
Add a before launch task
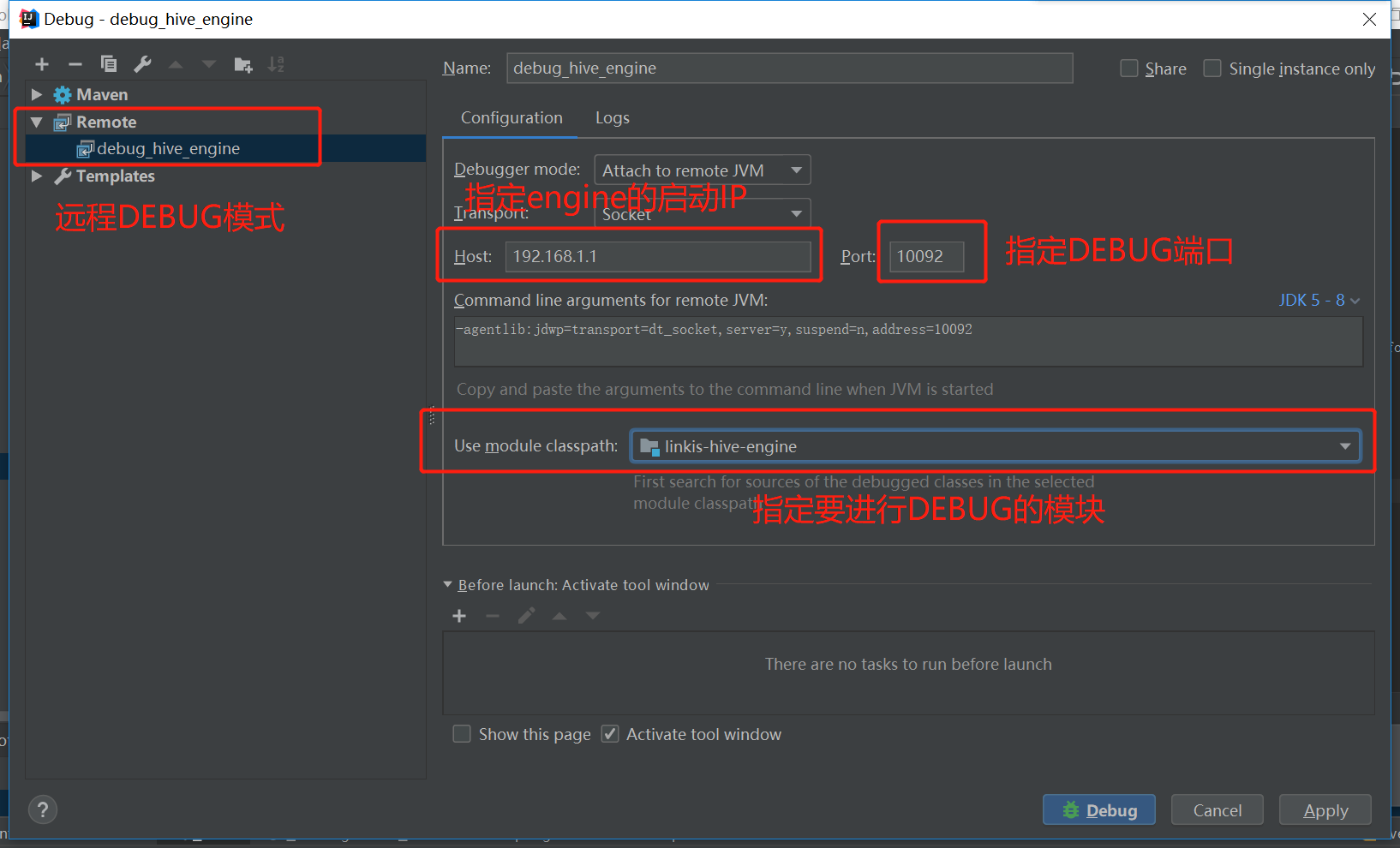[x=459, y=616]
